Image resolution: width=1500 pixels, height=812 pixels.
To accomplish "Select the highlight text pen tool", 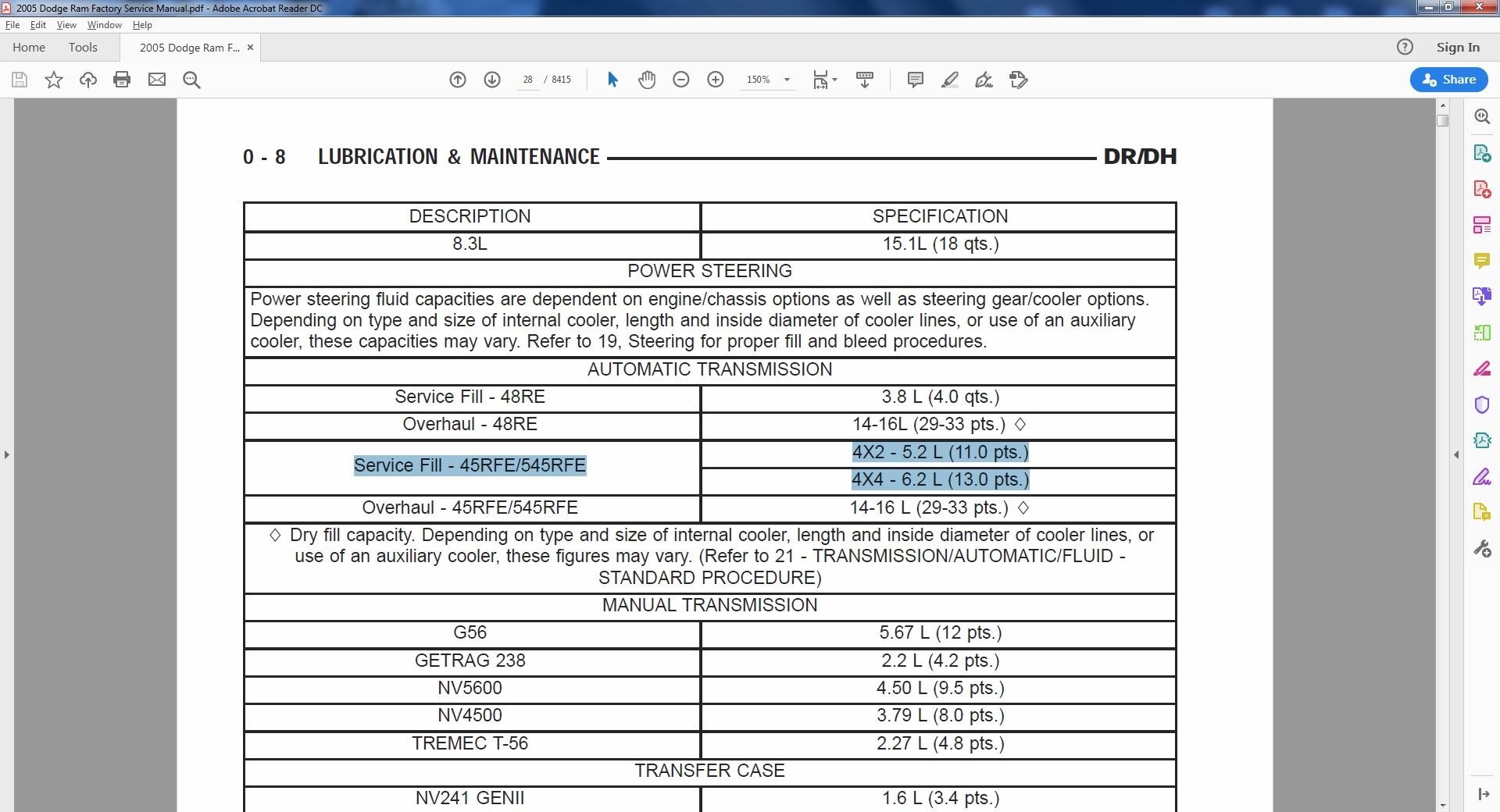I will click(950, 80).
